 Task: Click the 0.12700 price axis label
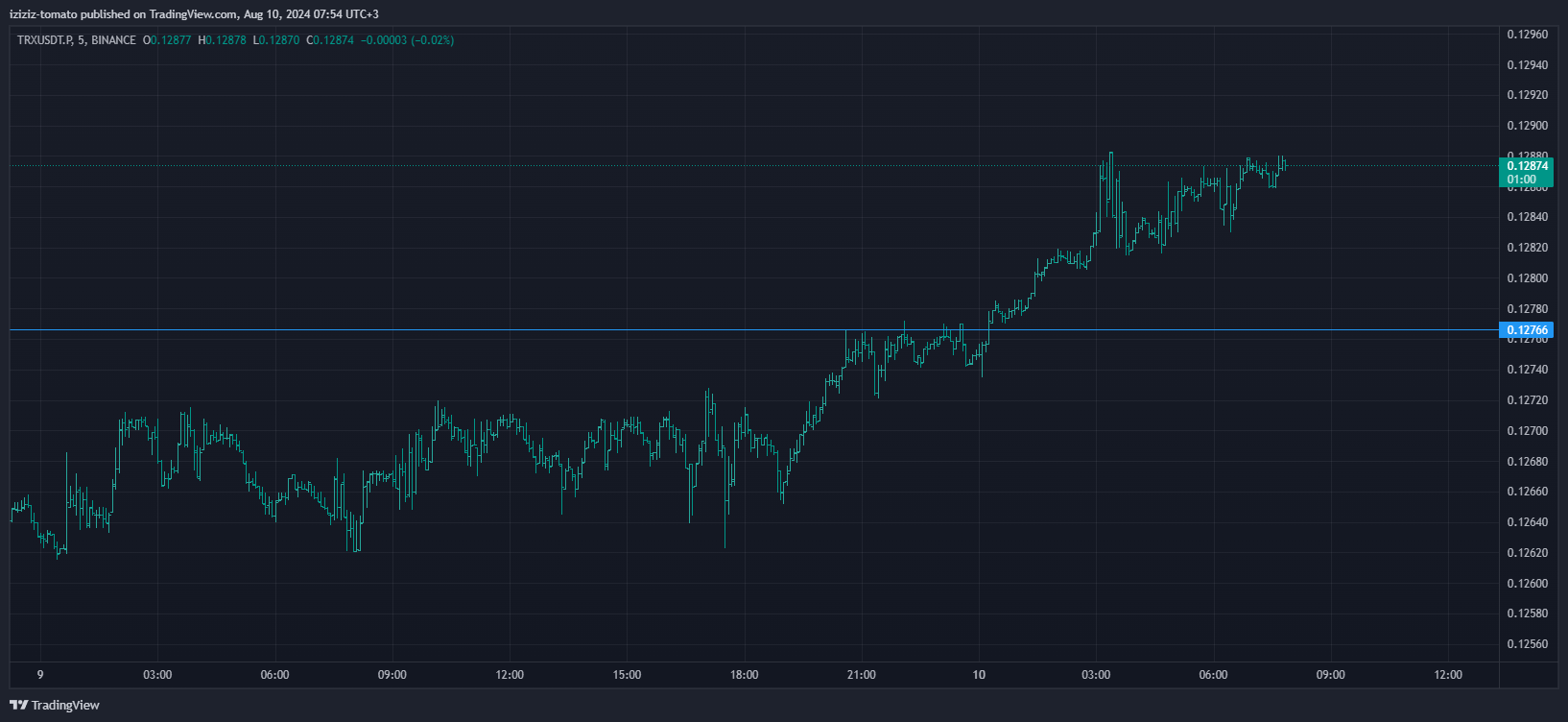tap(1527, 431)
